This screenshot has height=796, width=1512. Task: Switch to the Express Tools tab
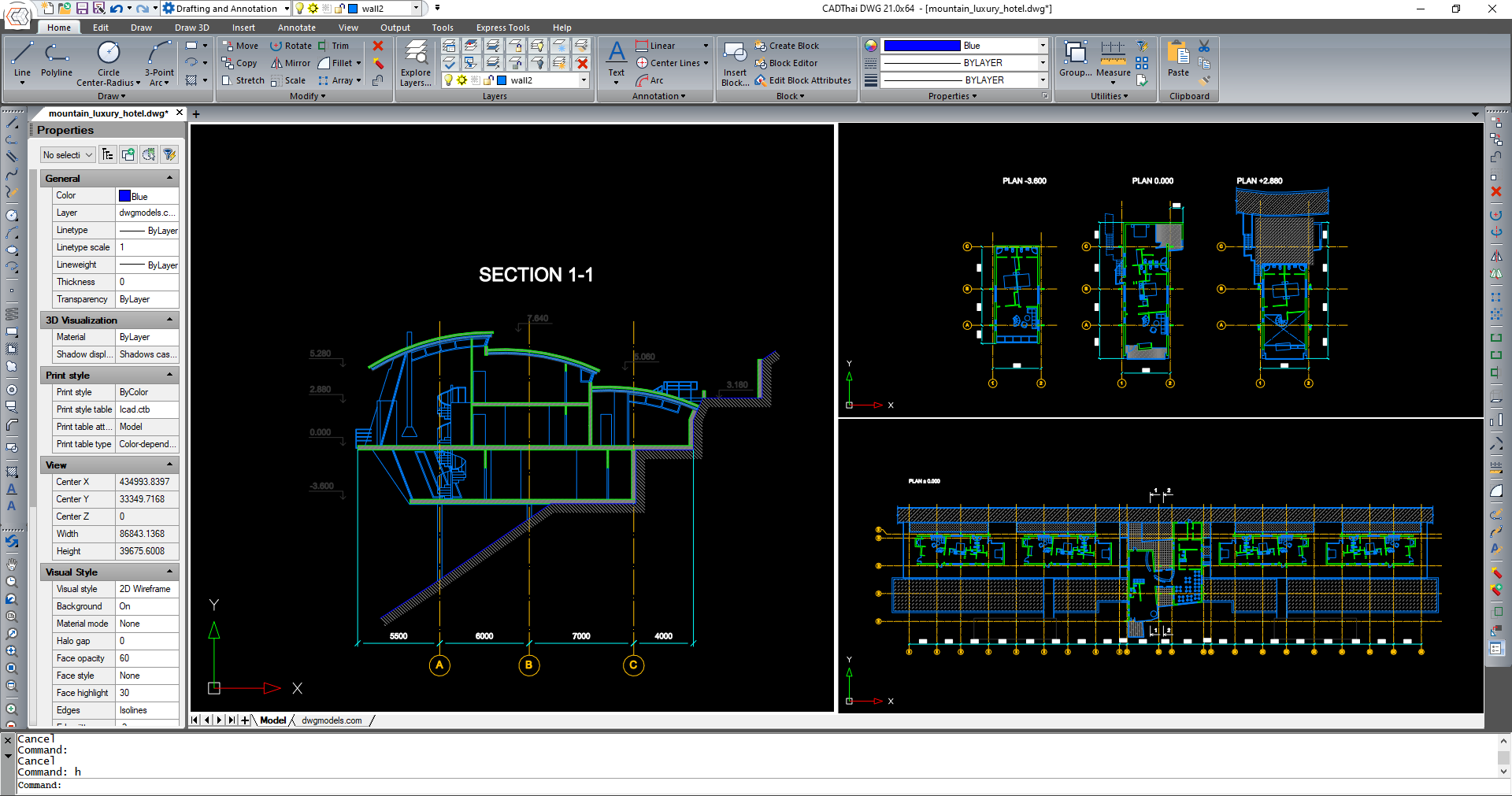(502, 28)
